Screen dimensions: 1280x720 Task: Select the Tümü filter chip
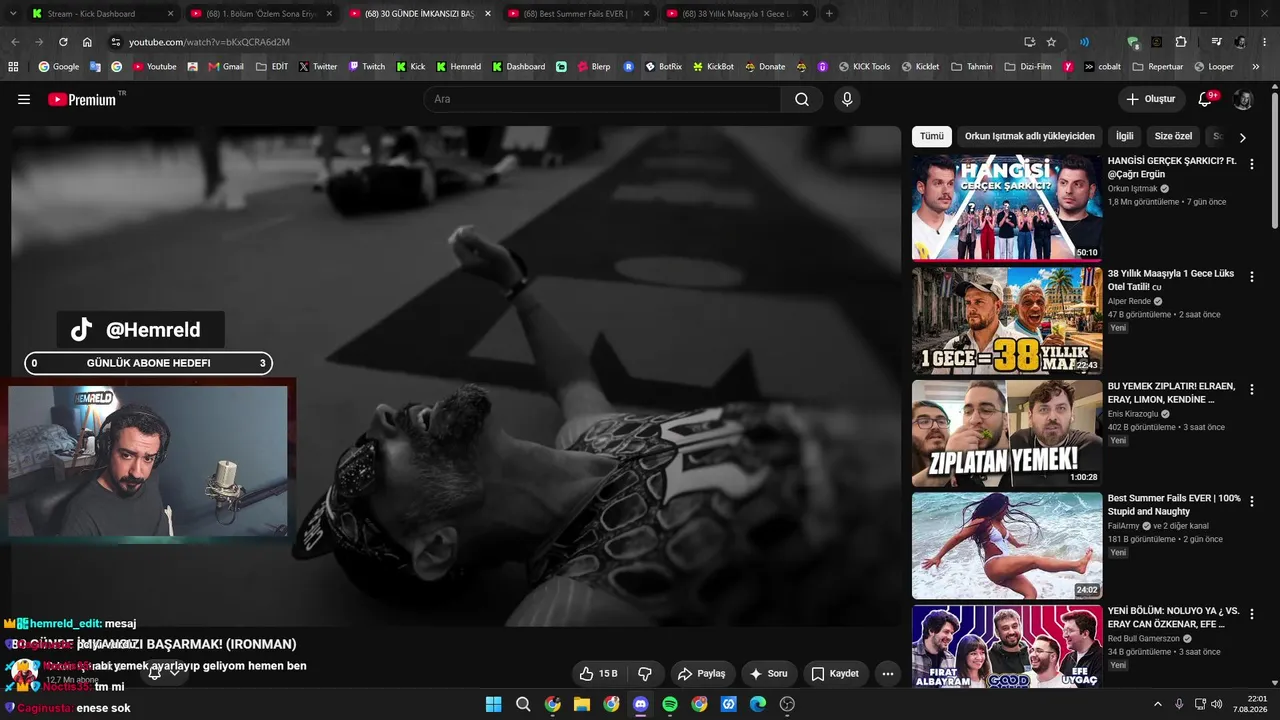click(x=932, y=136)
